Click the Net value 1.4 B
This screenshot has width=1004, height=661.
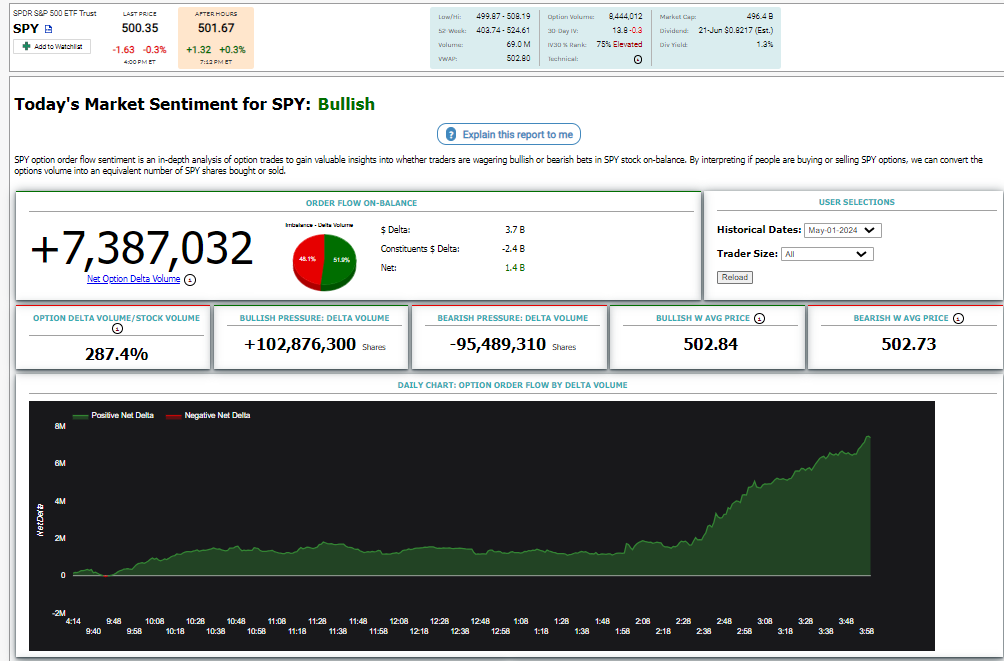point(515,268)
